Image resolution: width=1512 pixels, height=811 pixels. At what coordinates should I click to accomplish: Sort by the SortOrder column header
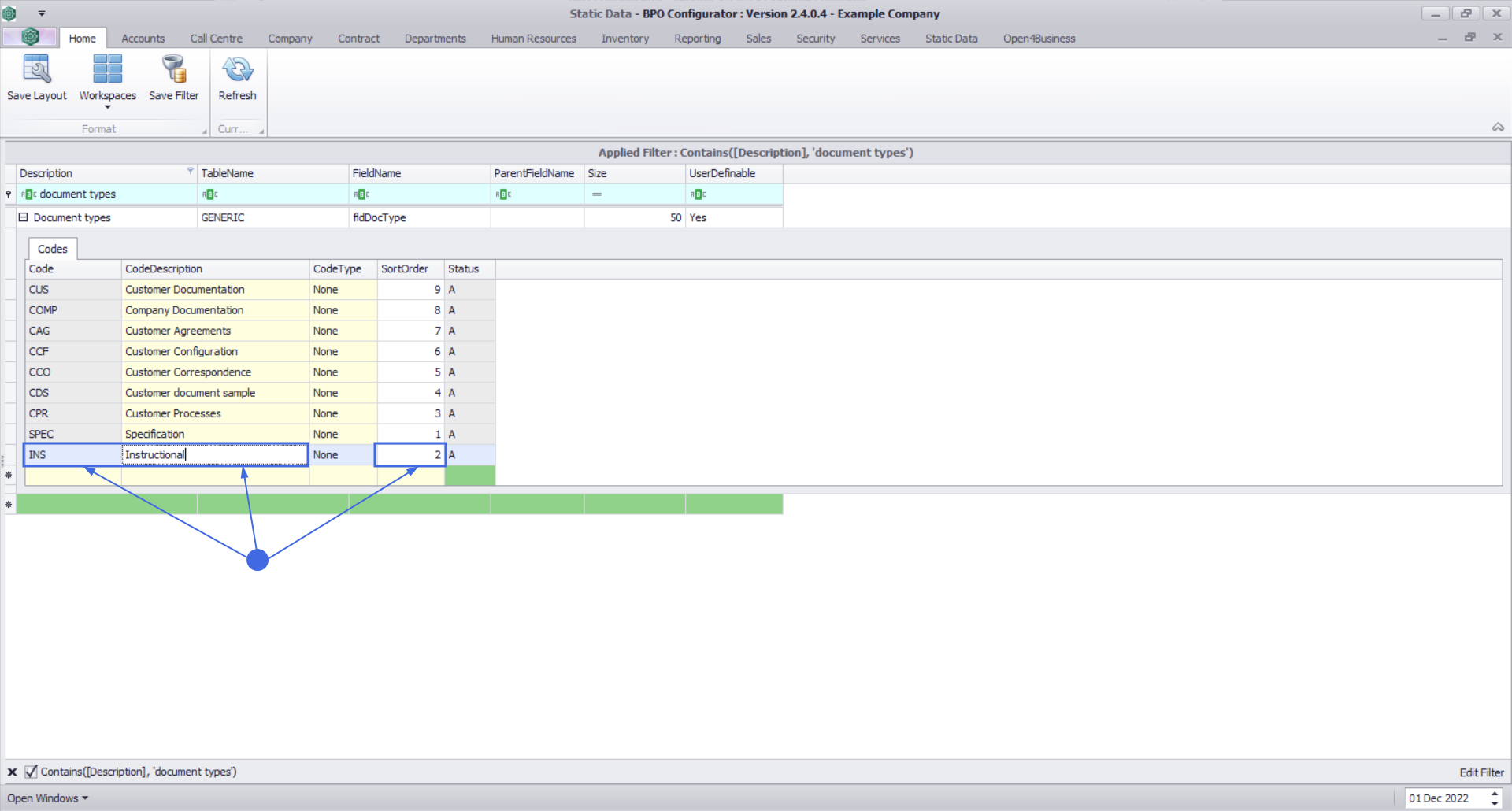click(x=410, y=268)
